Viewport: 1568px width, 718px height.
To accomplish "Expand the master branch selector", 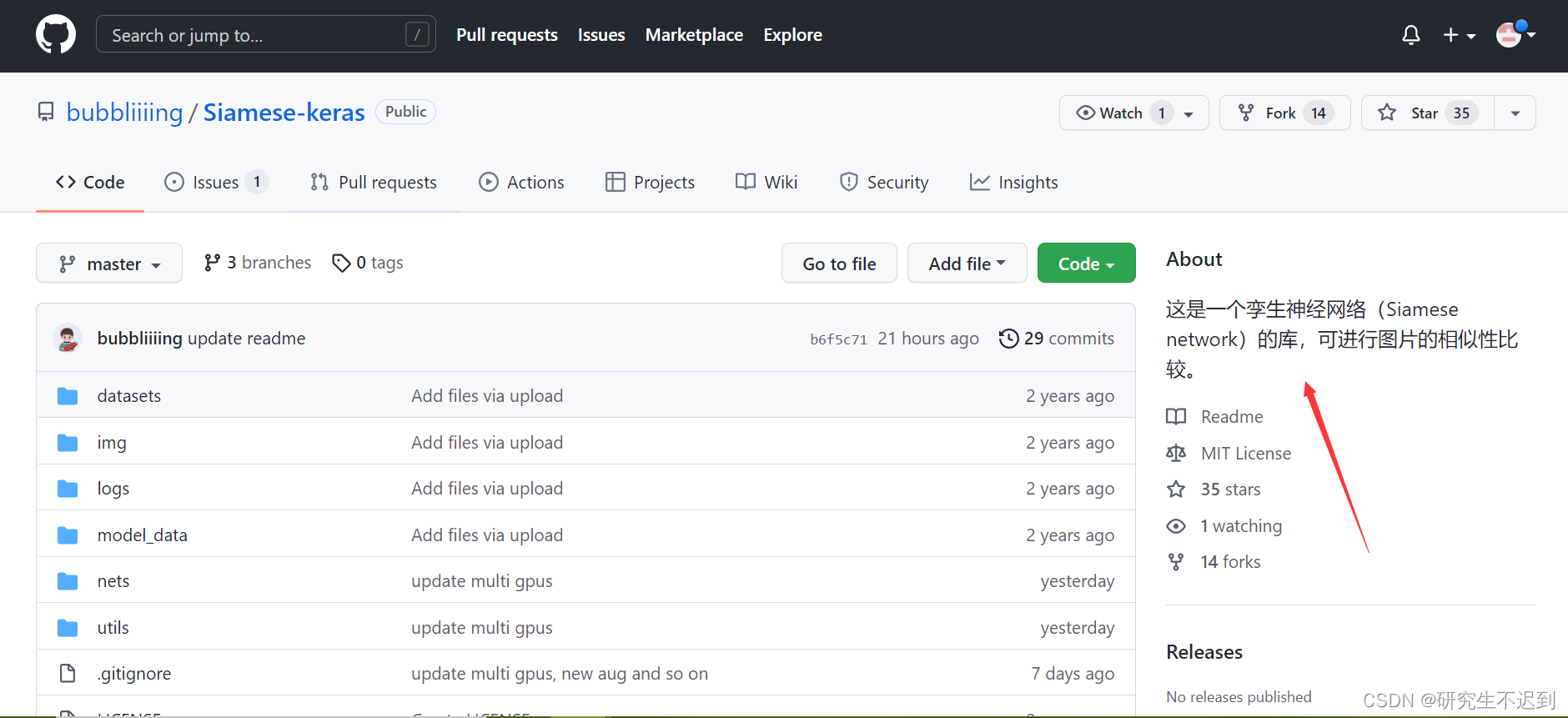I will [x=109, y=264].
